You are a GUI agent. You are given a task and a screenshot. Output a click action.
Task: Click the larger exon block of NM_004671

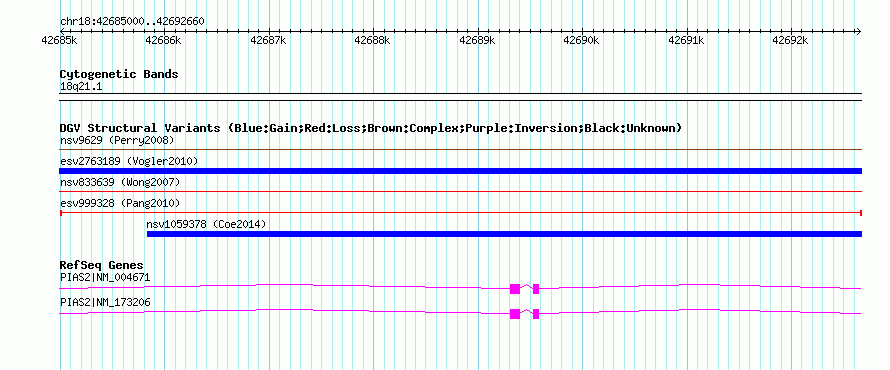click(515, 288)
